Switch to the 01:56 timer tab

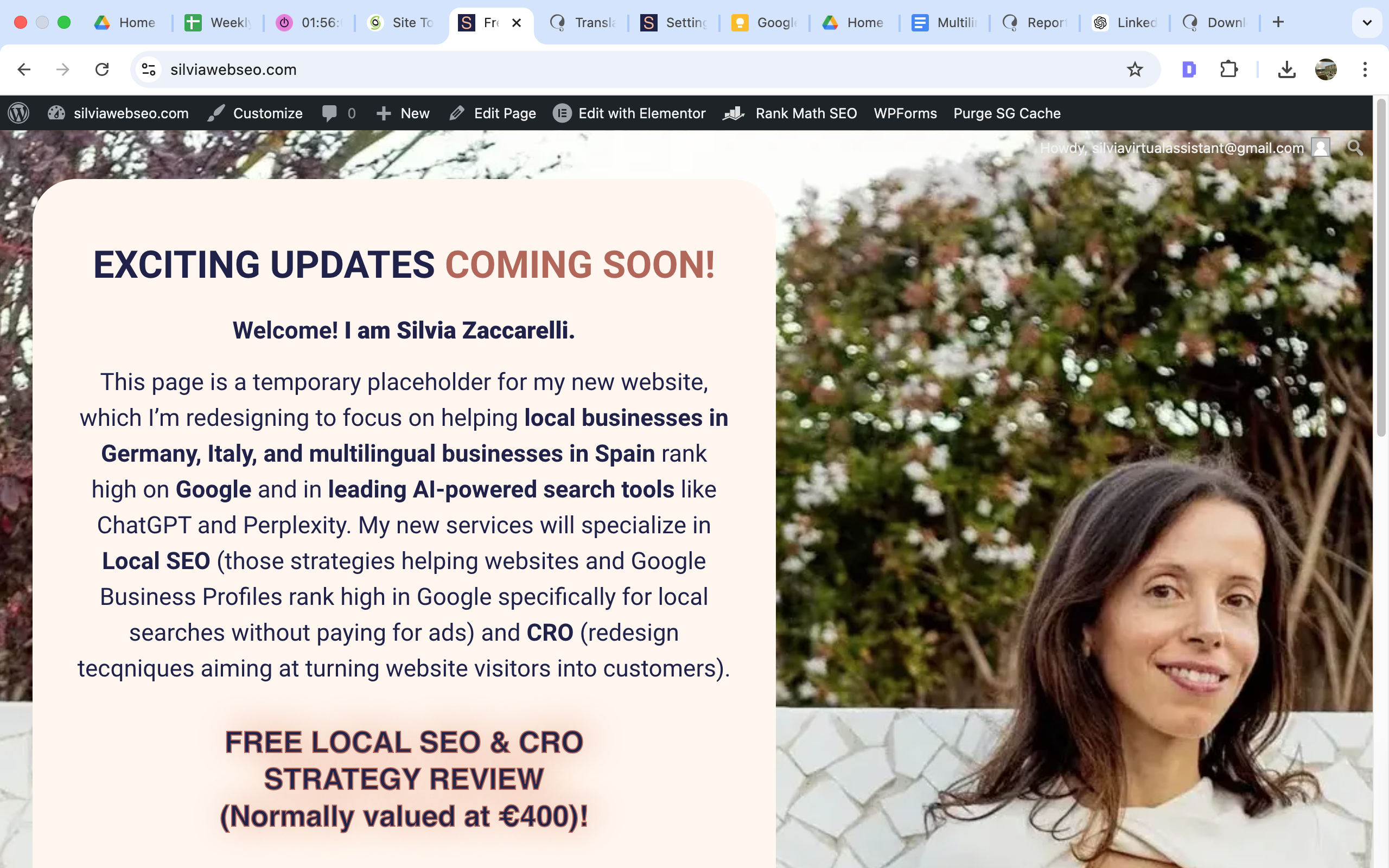pyautogui.click(x=309, y=22)
